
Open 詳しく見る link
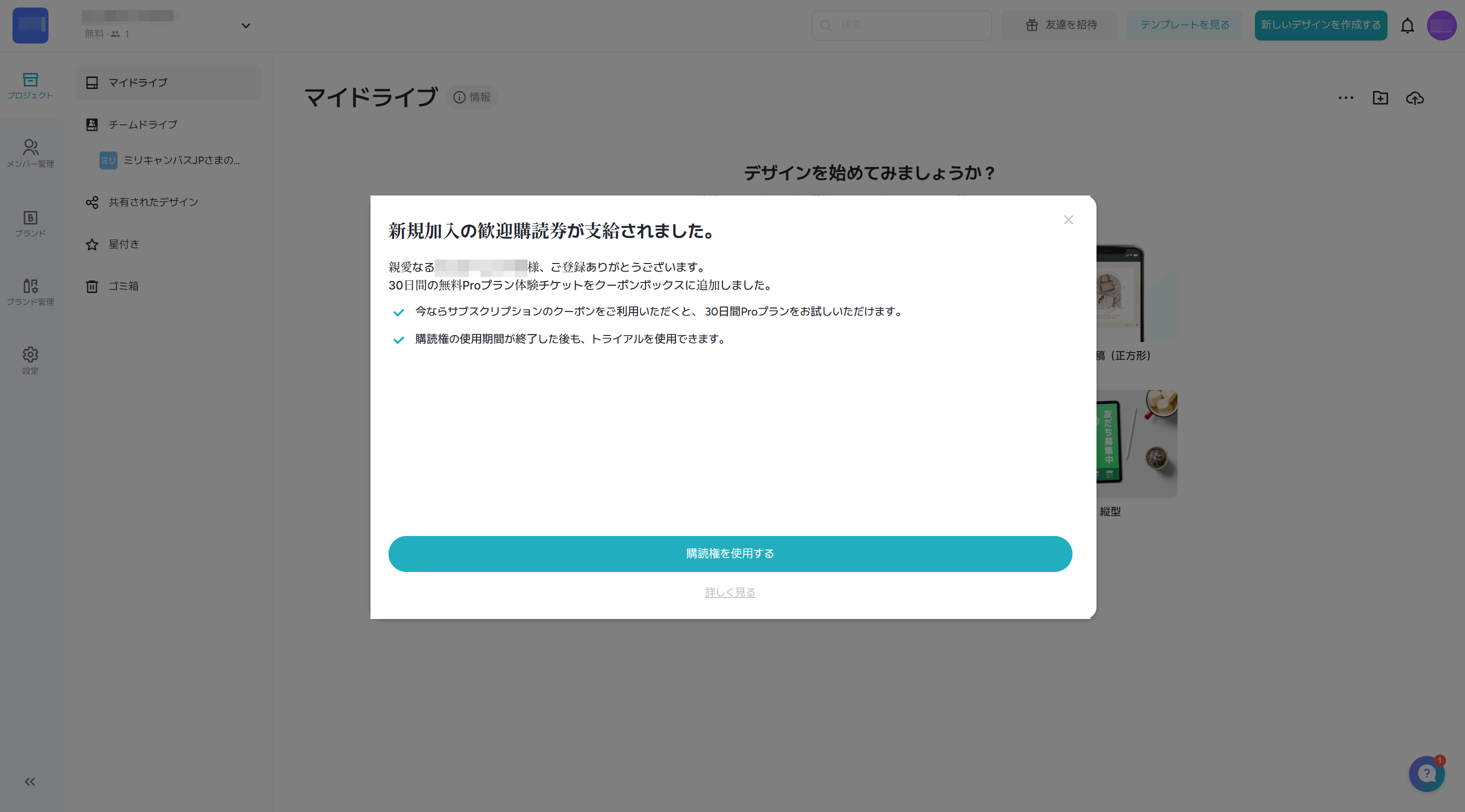730,592
